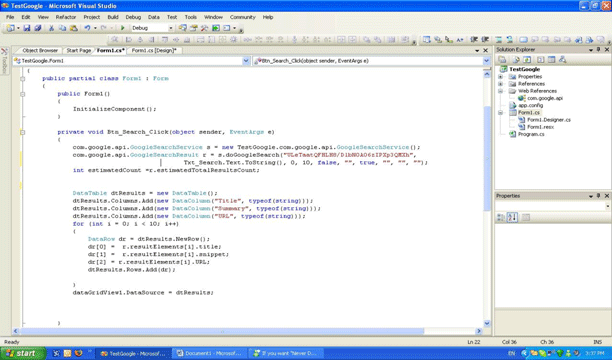Start debugging with green play icon
This screenshot has width=612, height=360.
tap(123, 28)
